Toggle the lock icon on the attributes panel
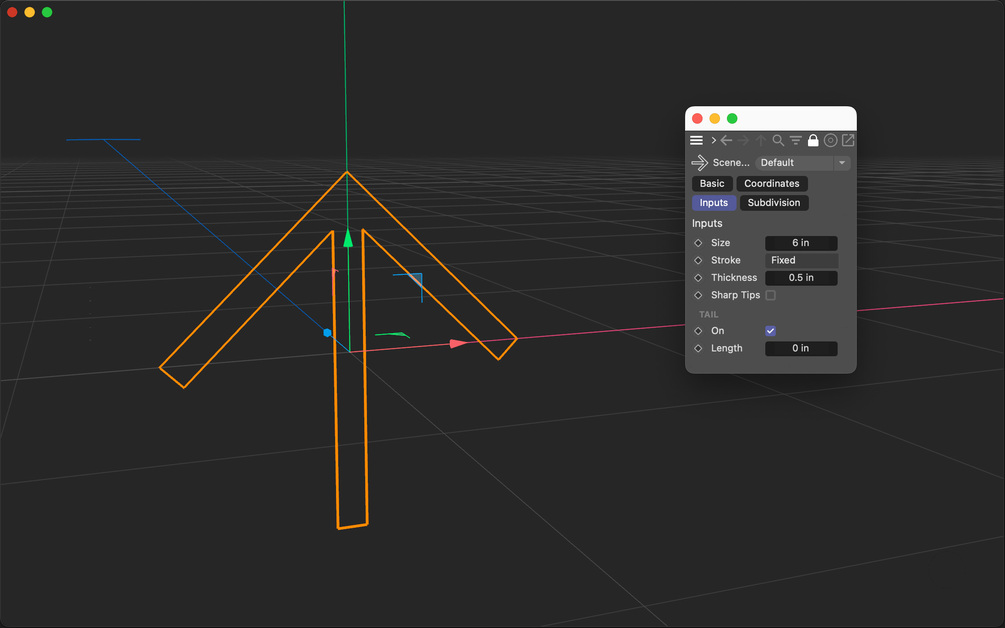The height and width of the screenshot is (628, 1005). tap(814, 140)
